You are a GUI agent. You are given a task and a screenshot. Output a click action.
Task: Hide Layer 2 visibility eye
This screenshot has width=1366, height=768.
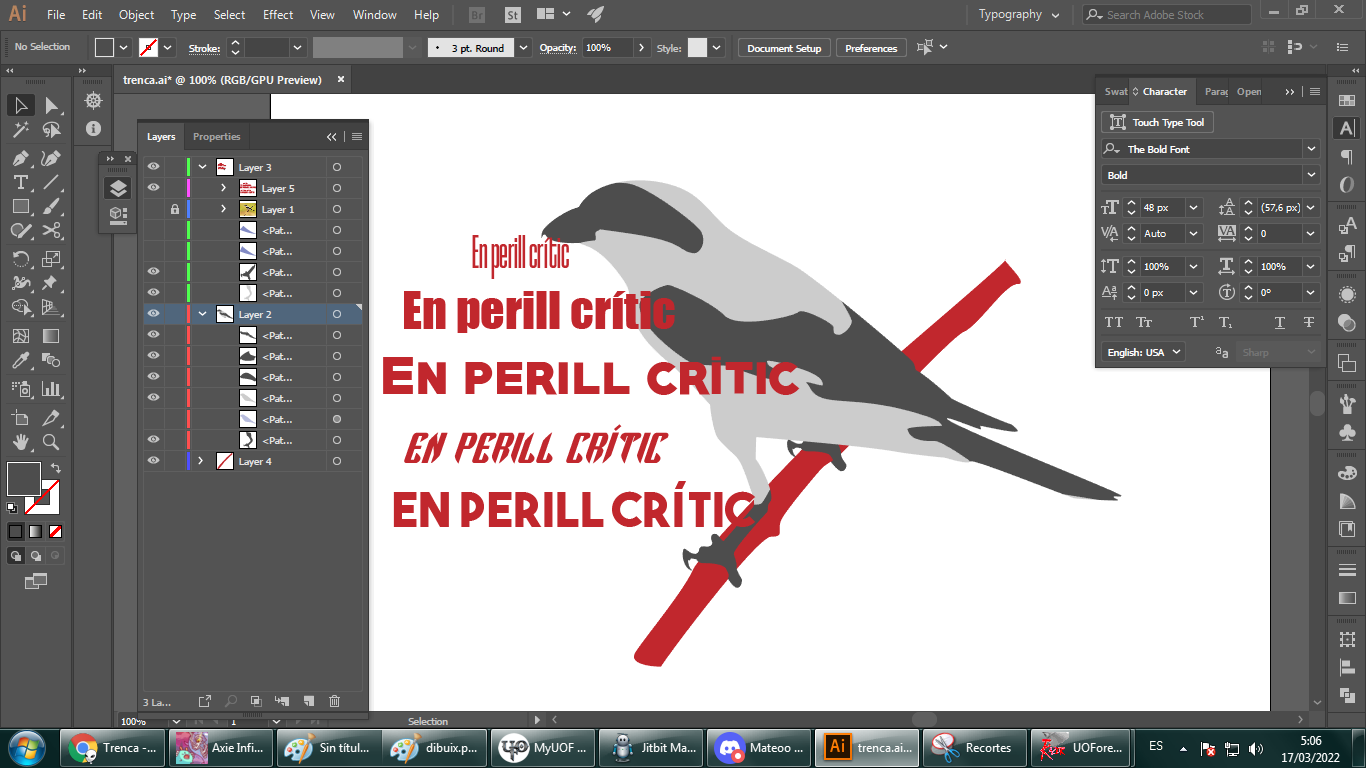pos(154,314)
